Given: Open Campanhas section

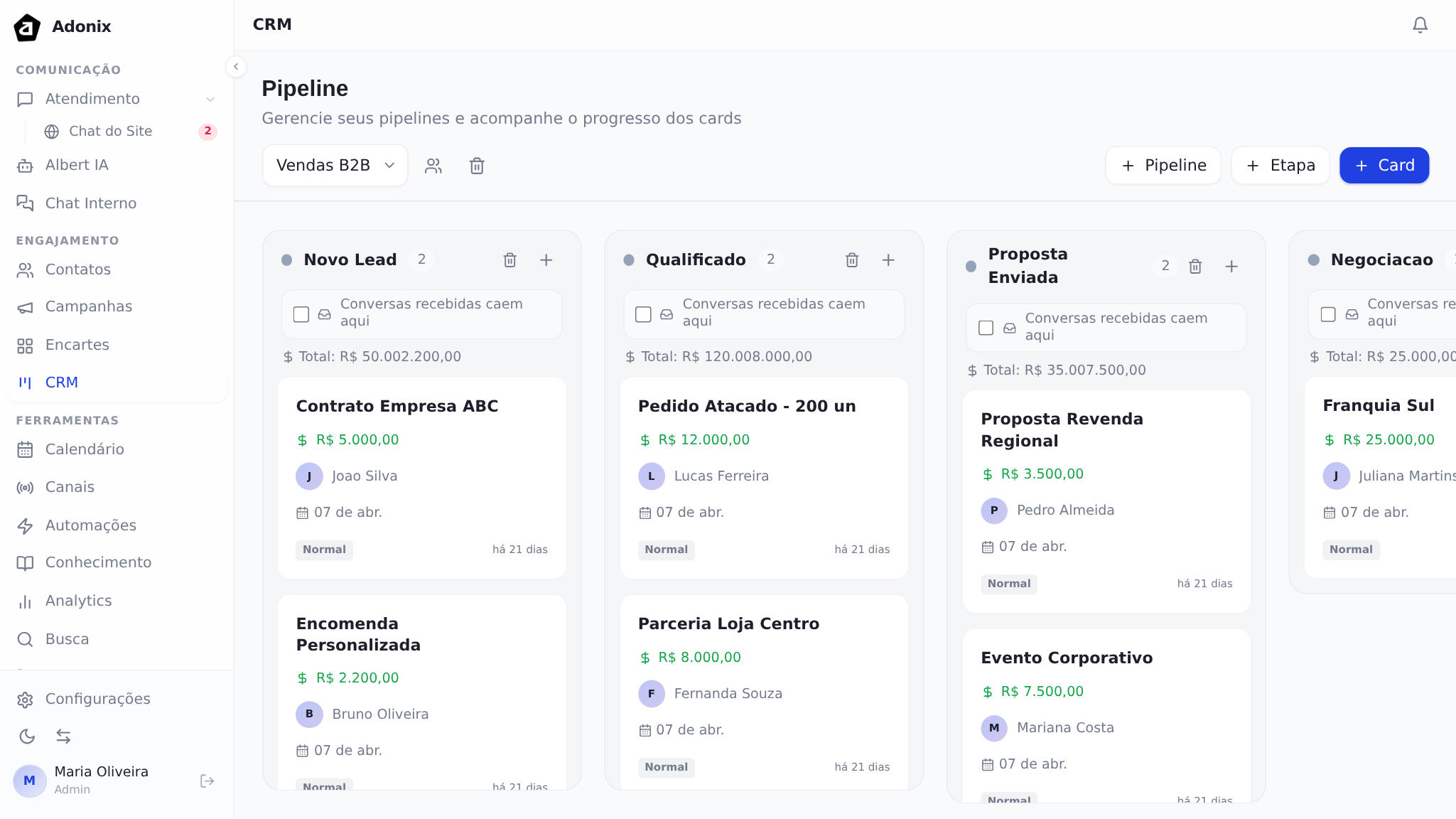Looking at the screenshot, I should click(117, 307).
